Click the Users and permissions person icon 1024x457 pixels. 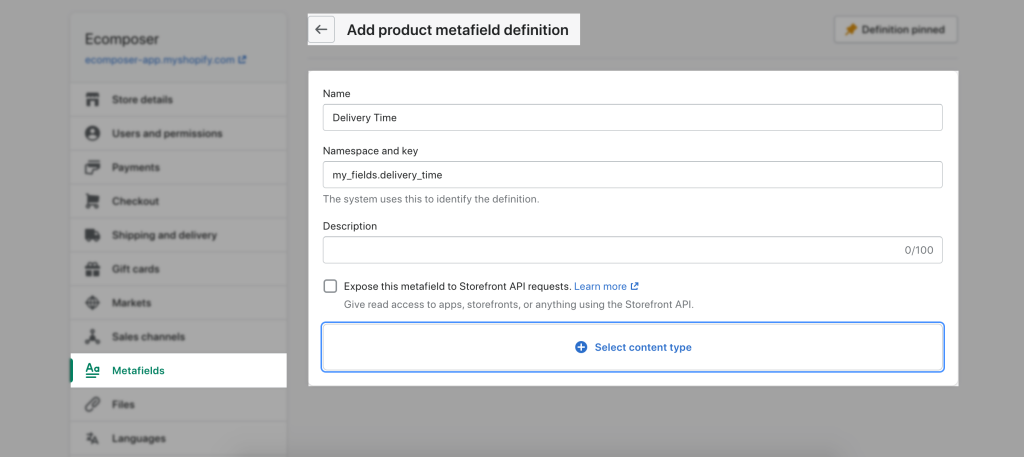(92, 134)
